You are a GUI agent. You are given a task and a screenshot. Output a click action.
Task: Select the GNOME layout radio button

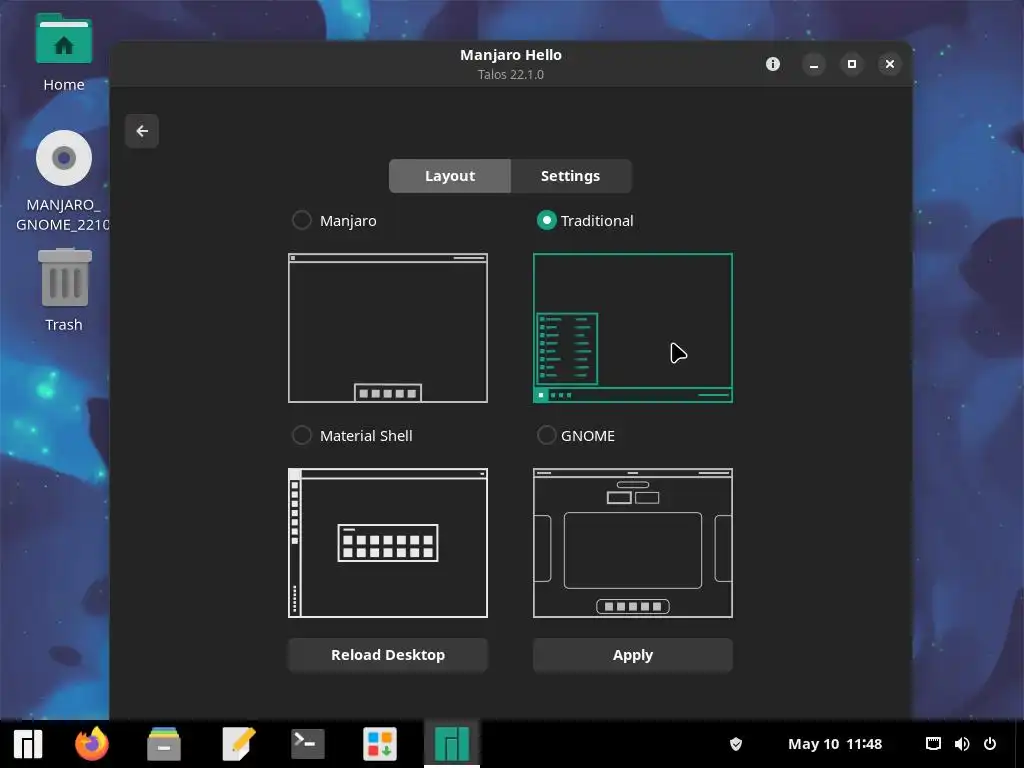[x=547, y=435]
